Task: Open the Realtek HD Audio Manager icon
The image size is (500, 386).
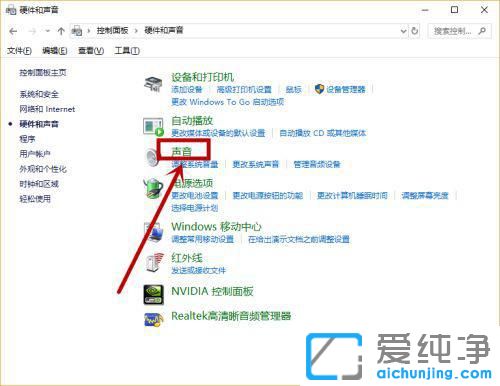Action: 153,319
